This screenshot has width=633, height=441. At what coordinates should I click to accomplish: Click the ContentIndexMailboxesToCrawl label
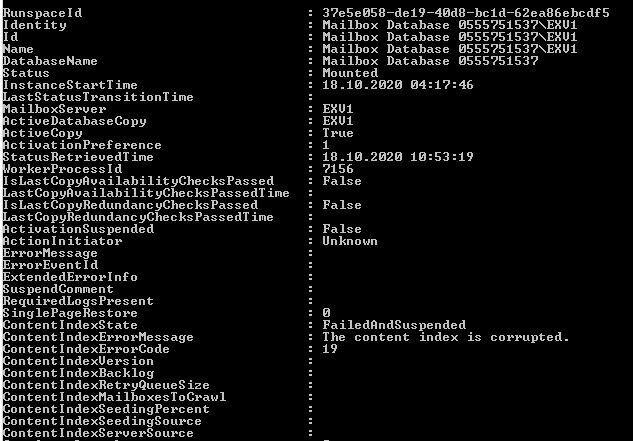(114, 397)
